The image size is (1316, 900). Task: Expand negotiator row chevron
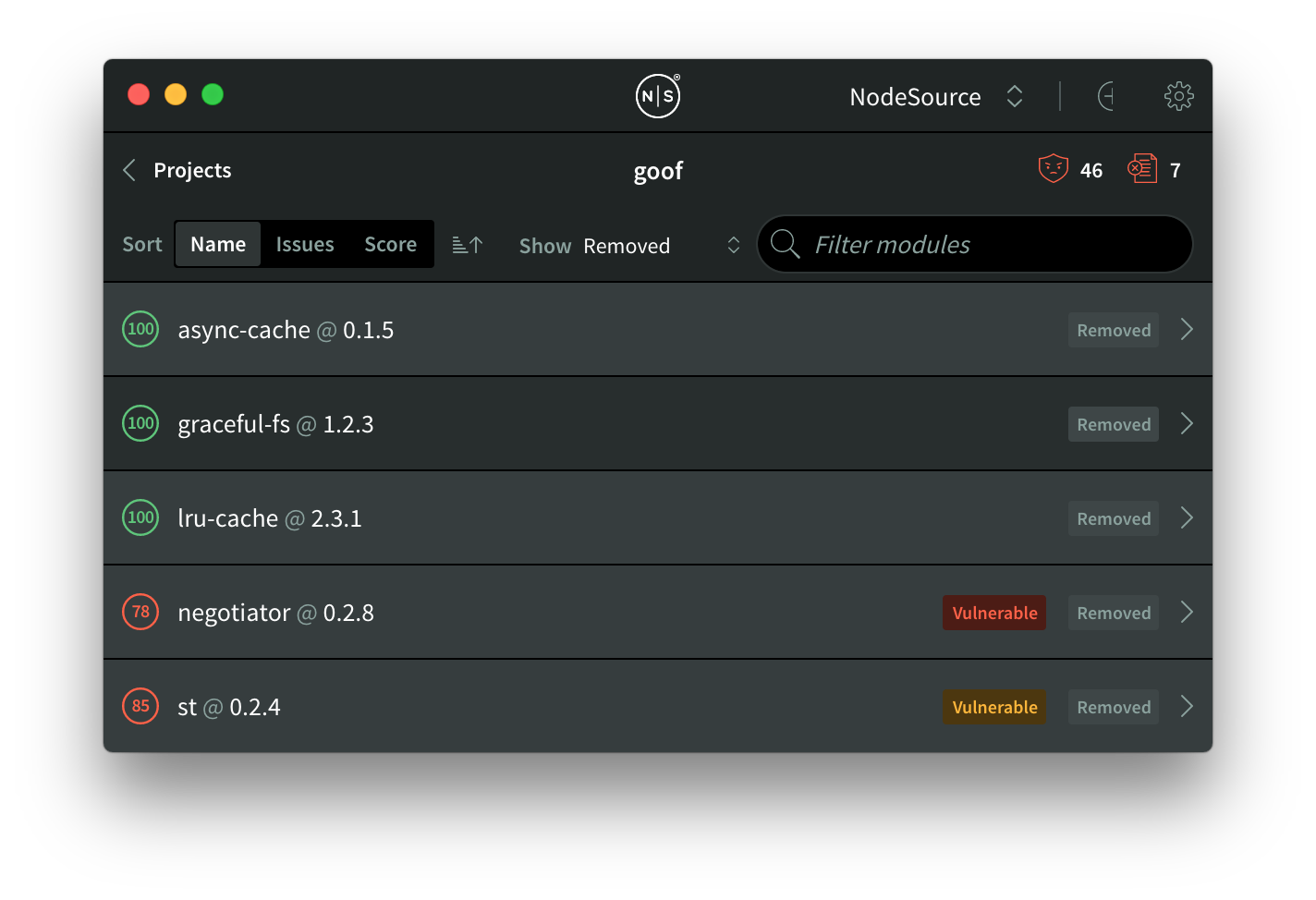coord(1188,612)
